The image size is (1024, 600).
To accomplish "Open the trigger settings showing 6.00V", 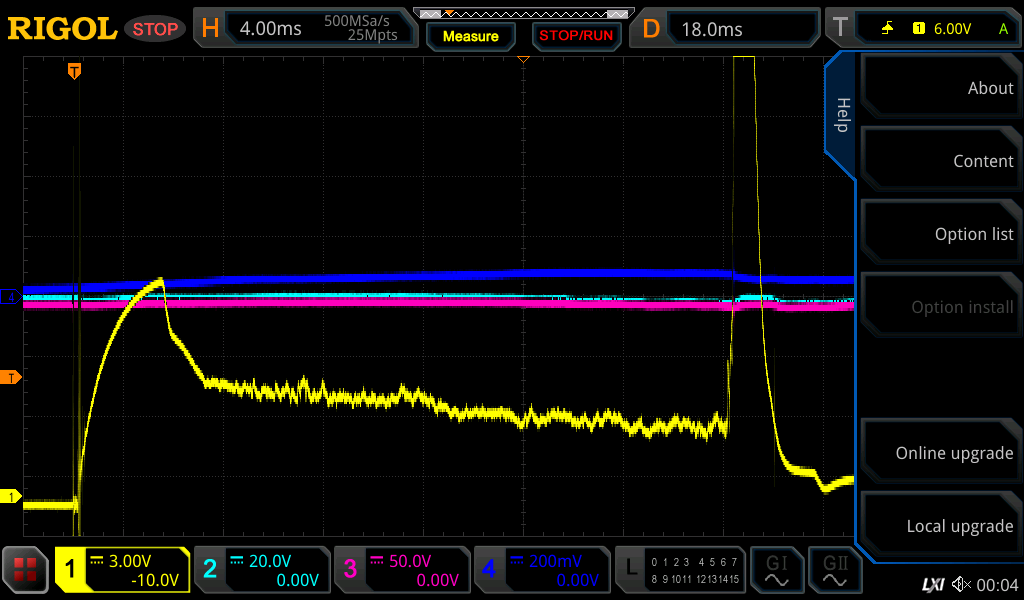I will coord(922,29).
